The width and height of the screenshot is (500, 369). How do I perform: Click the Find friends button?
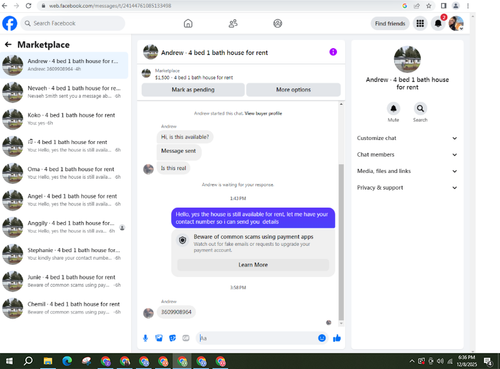tap(390, 23)
